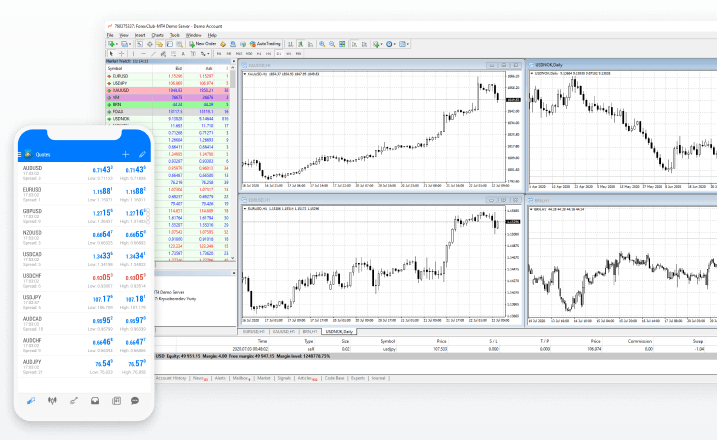
Task: Select the Cursor arrow tool
Action: (x=111, y=54)
